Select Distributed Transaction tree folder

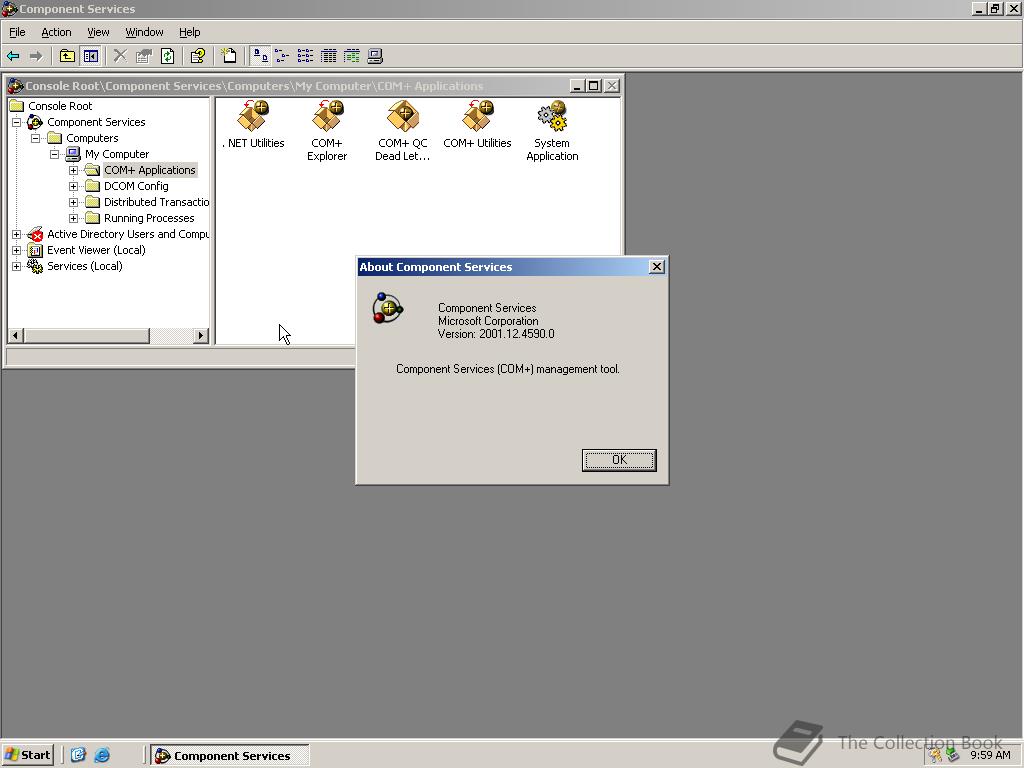coord(156,202)
